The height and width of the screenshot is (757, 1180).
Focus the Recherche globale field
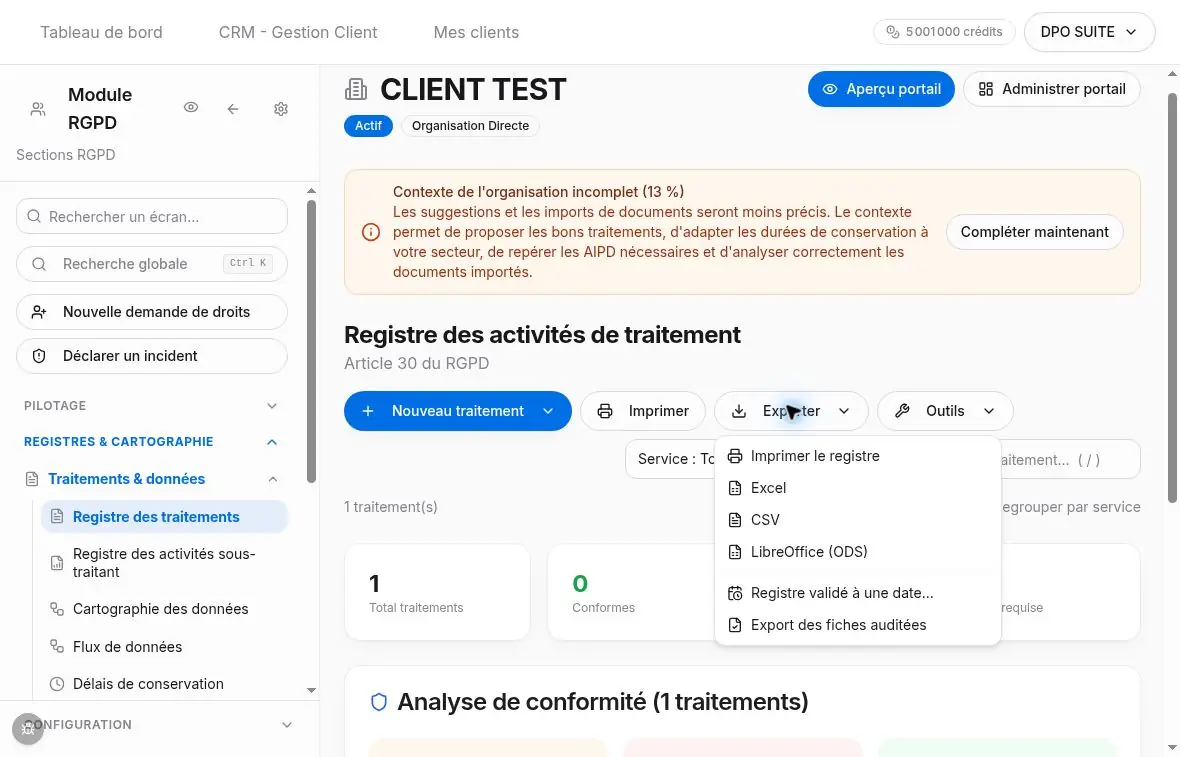pos(151,264)
